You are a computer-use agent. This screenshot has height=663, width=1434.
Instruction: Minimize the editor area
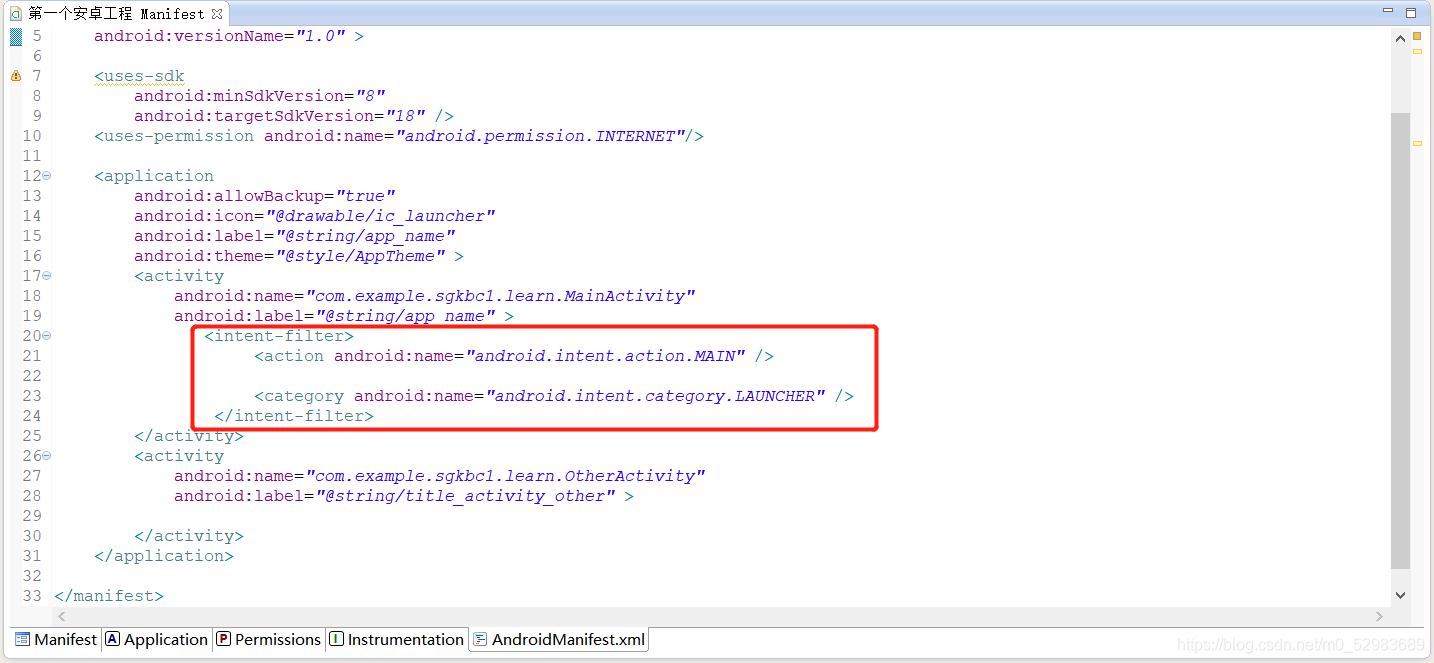pyautogui.click(x=1389, y=12)
